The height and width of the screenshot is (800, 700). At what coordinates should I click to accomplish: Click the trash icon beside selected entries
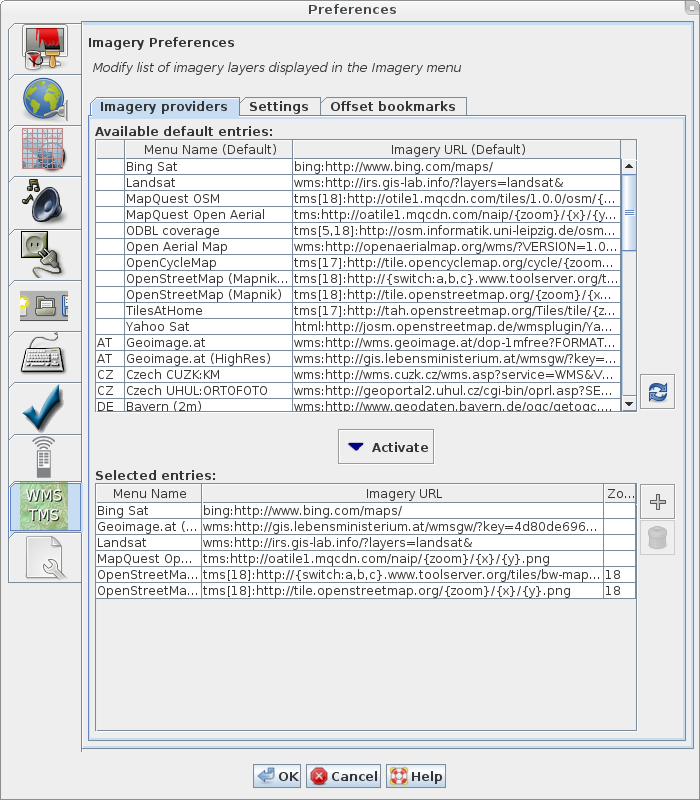[x=657, y=538]
